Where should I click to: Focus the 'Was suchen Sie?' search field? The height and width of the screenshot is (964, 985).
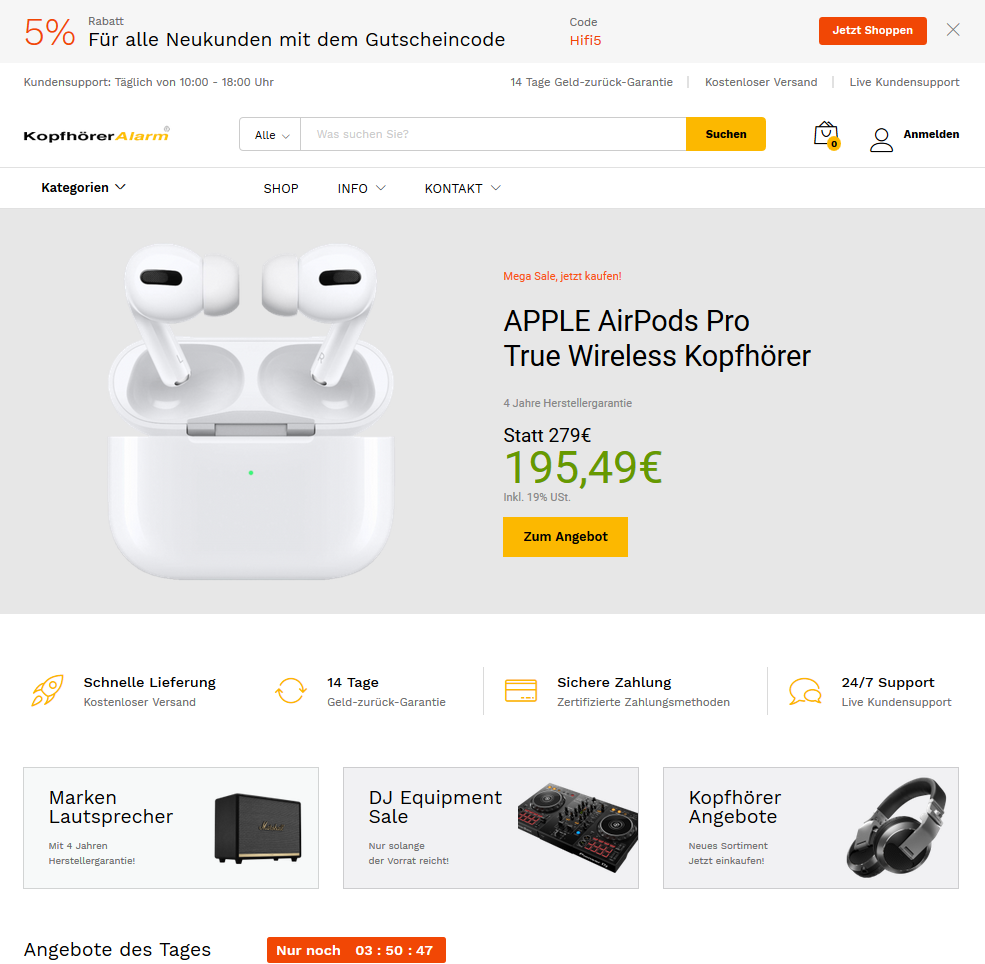(x=493, y=134)
